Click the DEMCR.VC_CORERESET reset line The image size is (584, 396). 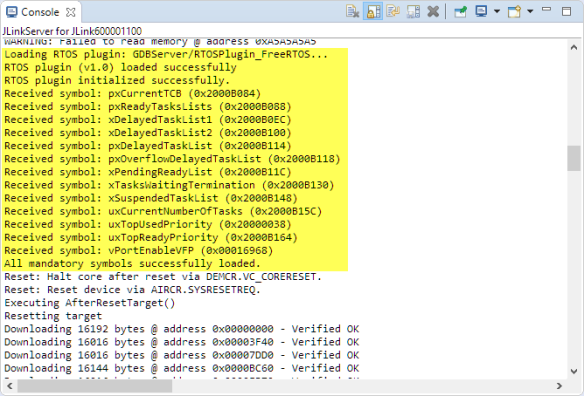(x=163, y=276)
